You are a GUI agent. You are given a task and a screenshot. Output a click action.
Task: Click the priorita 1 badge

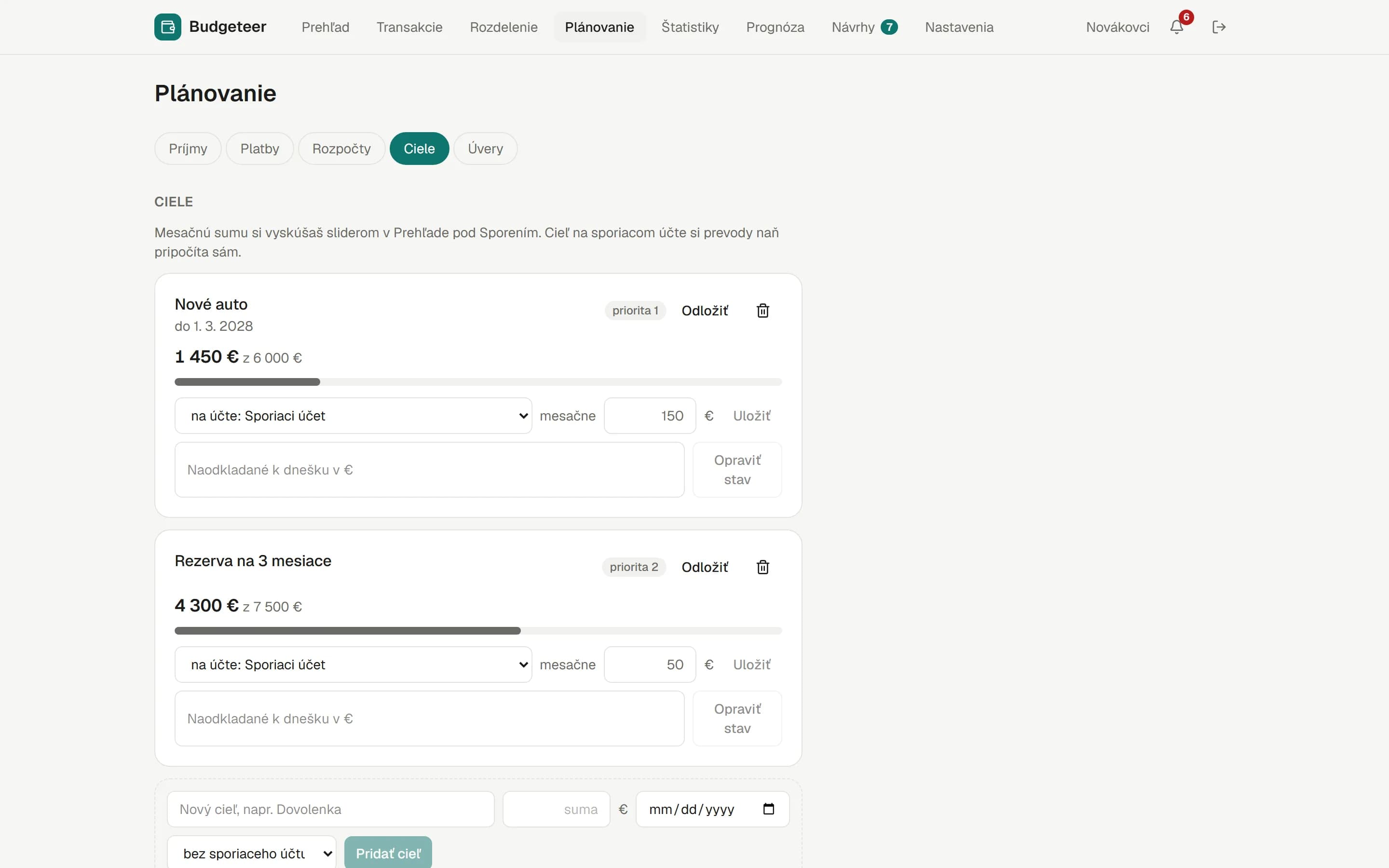coord(635,311)
